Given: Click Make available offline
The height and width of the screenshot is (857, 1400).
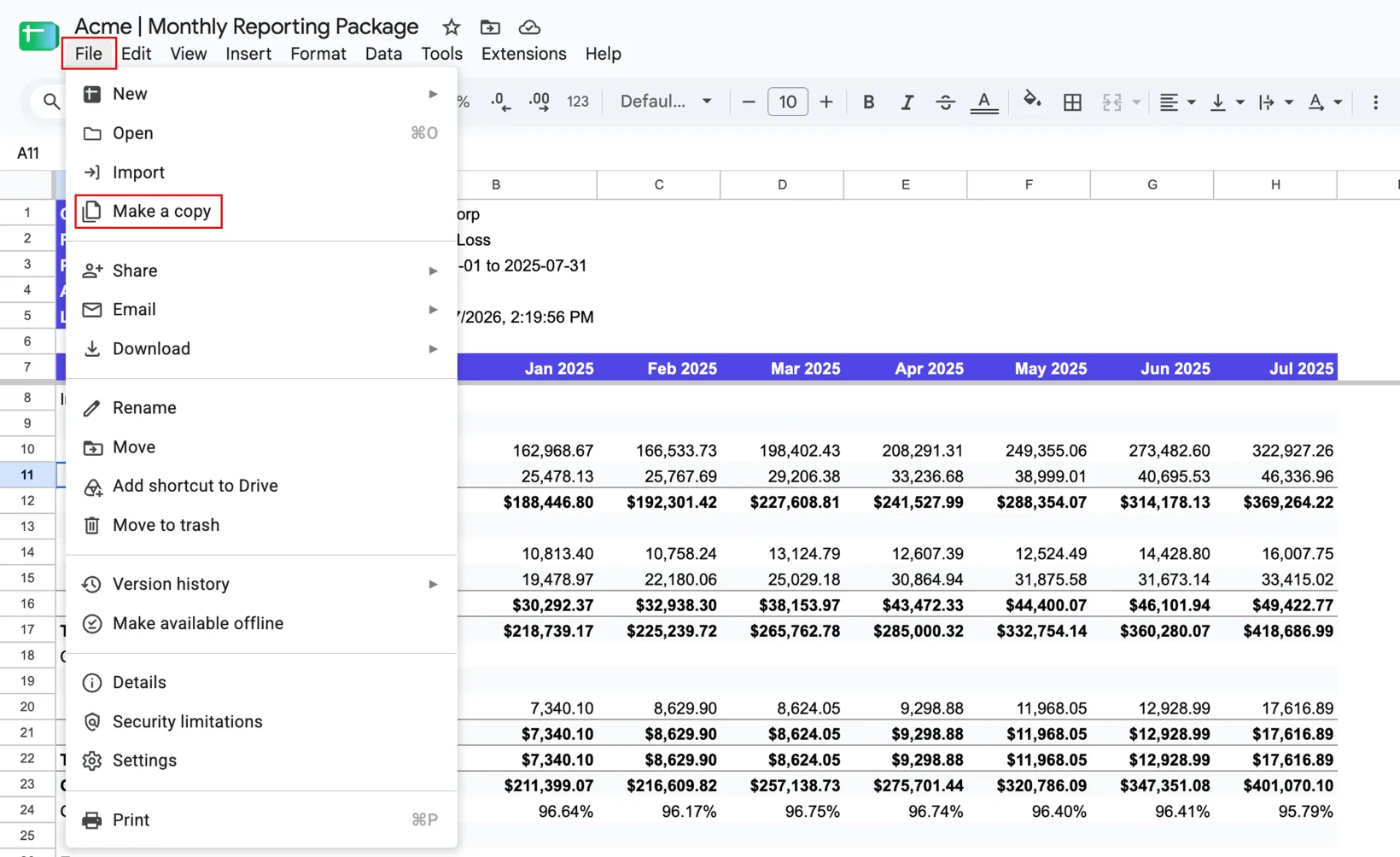Looking at the screenshot, I should click(261, 623).
